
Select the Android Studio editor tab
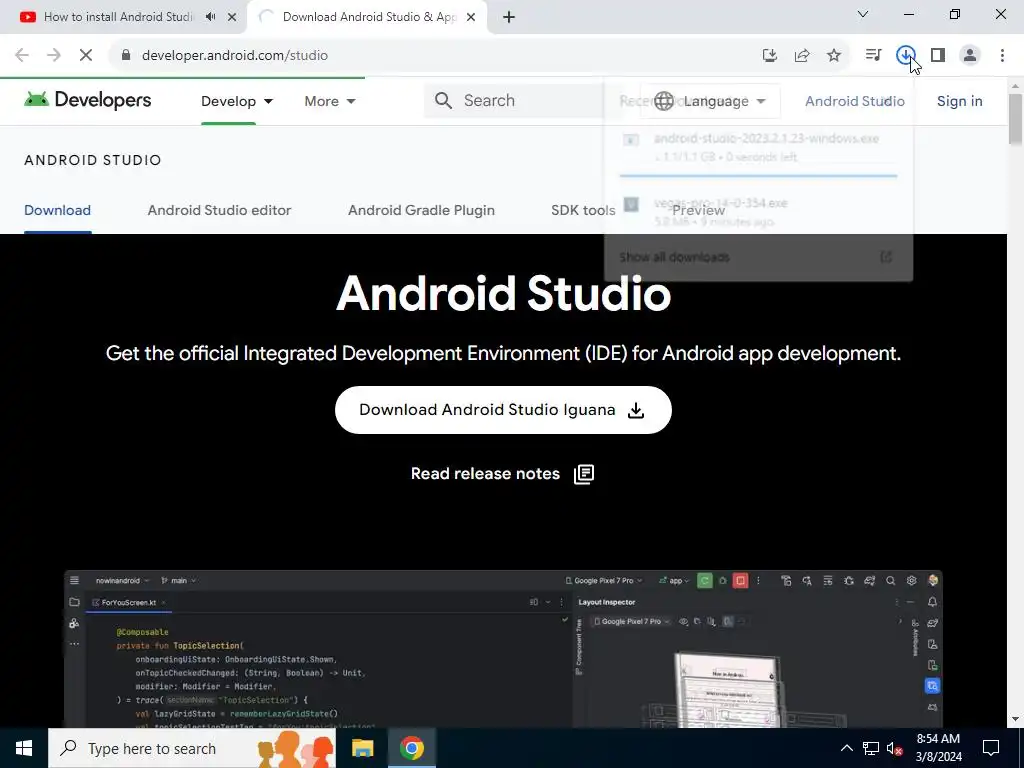(219, 210)
